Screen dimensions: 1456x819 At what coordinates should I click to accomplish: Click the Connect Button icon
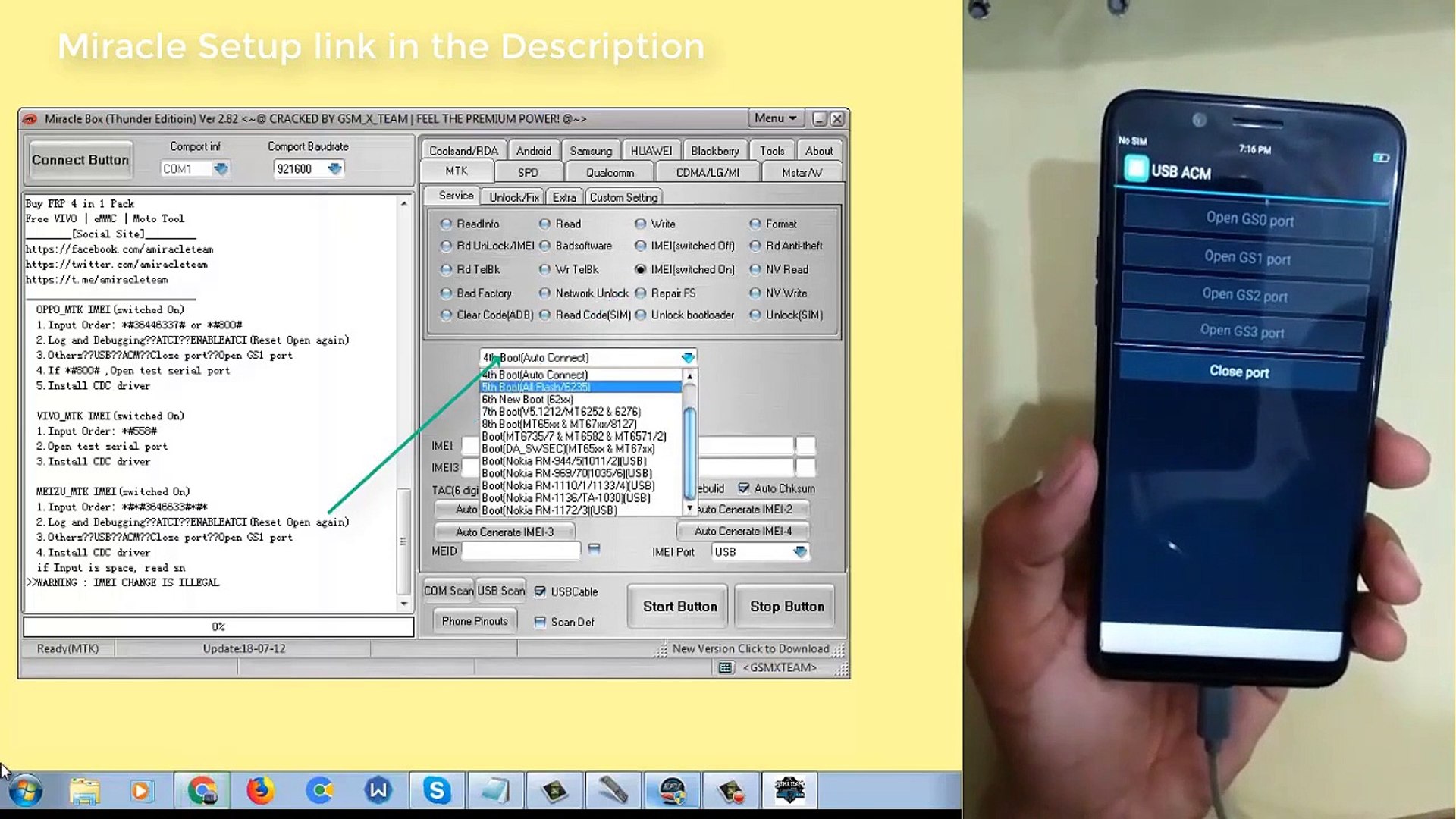[x=79, y=160]
